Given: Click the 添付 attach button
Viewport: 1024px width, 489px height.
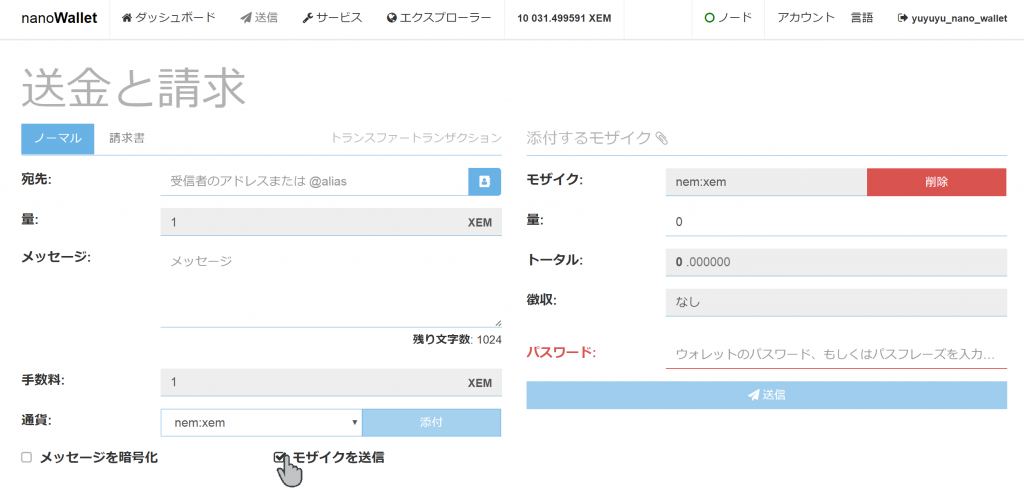Looking at the screenshot, I should [x=432, y=422].
